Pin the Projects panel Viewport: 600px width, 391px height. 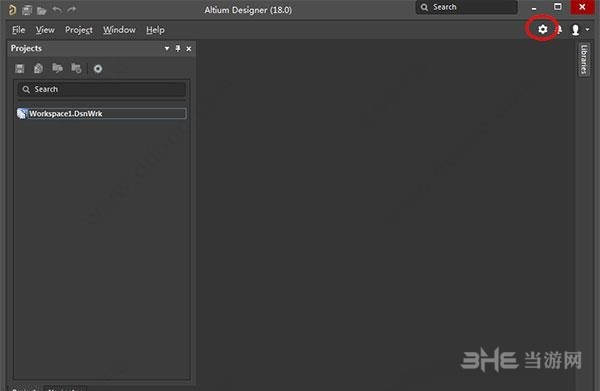[x=178, y=49]
